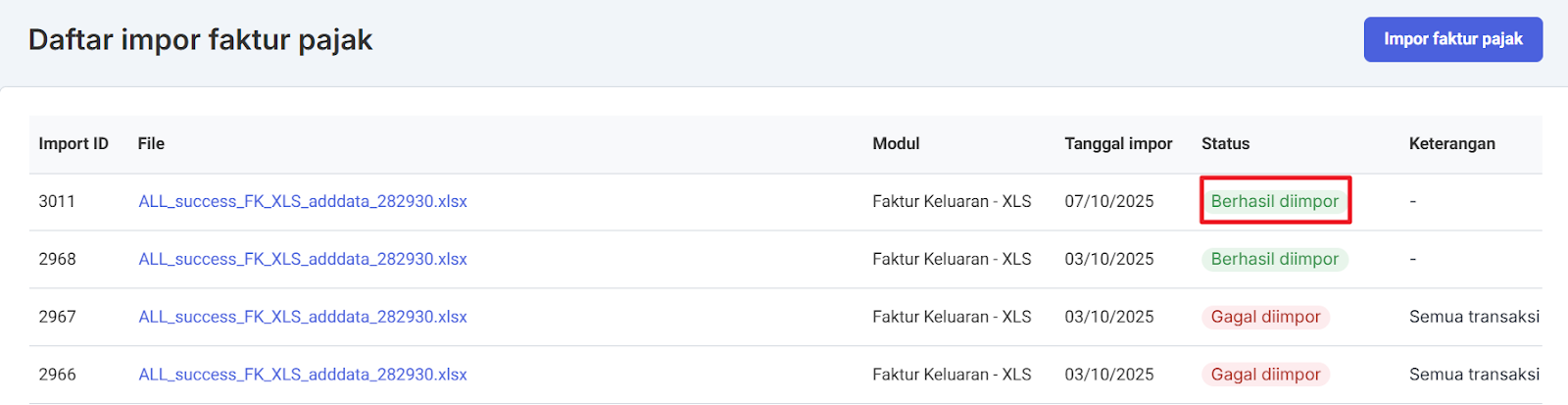
Task: Sort by the "Tanggal impor" column header
Action: [x=1118, y=143]
